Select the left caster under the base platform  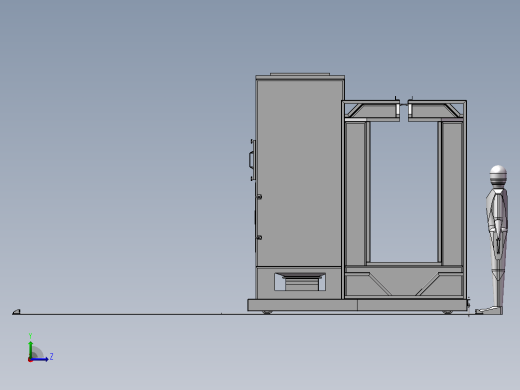(267, 312)
